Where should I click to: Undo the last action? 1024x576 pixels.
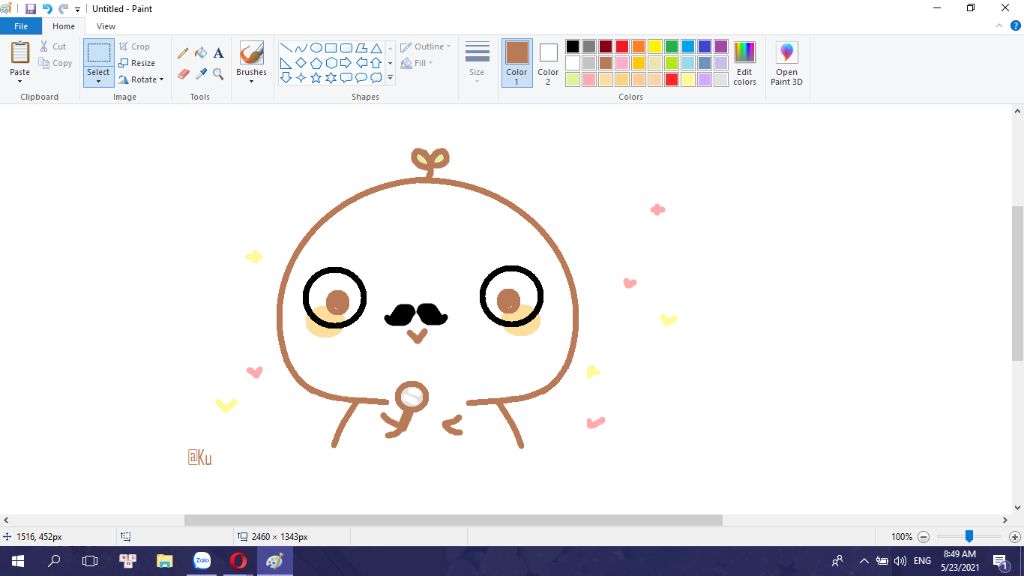[47, 8]
